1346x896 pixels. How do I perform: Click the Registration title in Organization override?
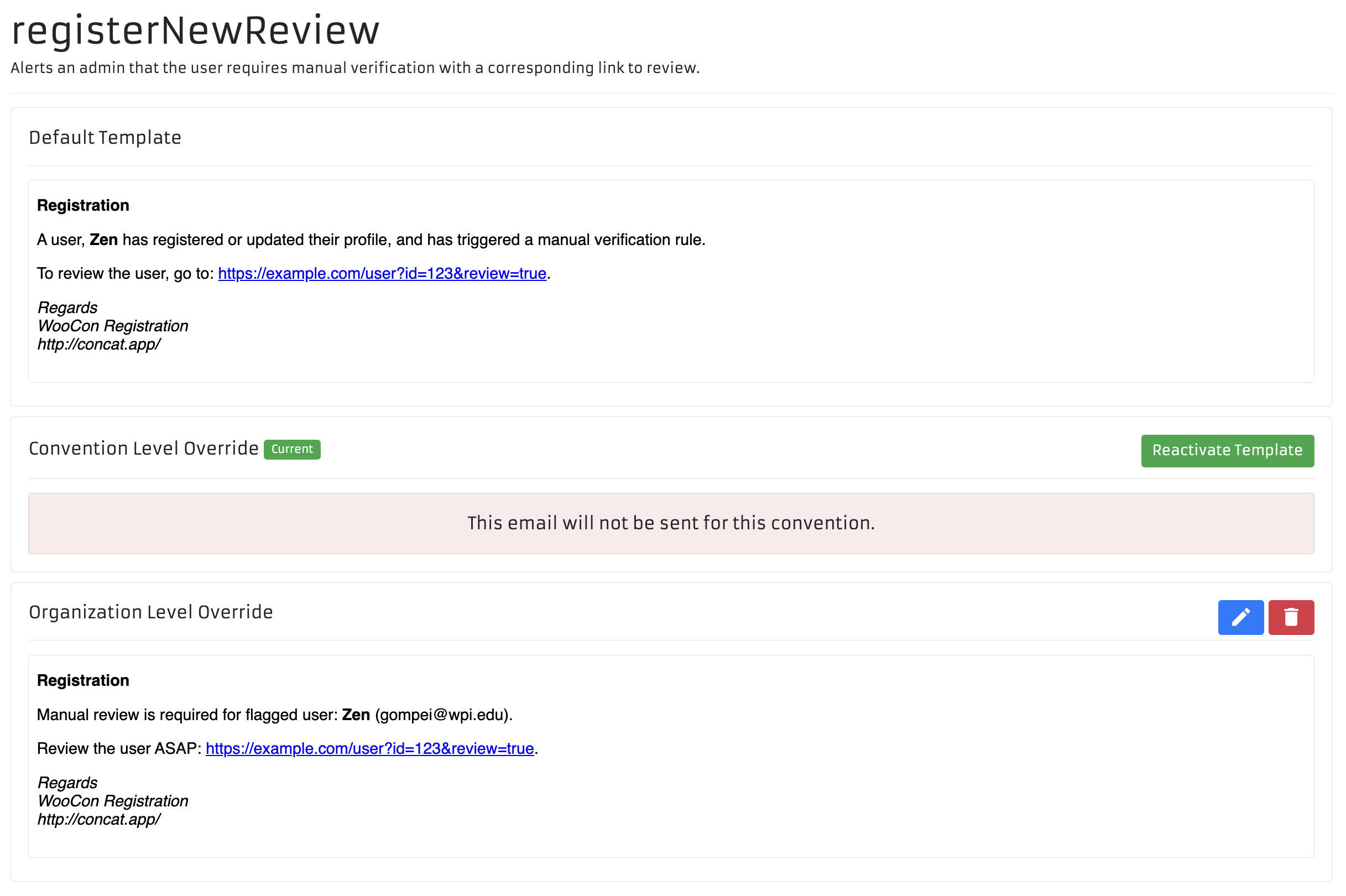(83, 680)
